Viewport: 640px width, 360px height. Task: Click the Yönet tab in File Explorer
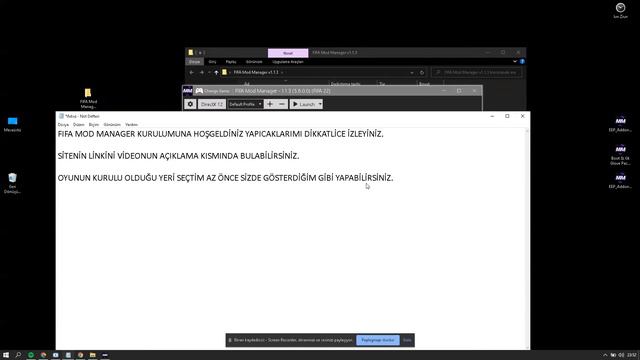click(x=288, y=53)
